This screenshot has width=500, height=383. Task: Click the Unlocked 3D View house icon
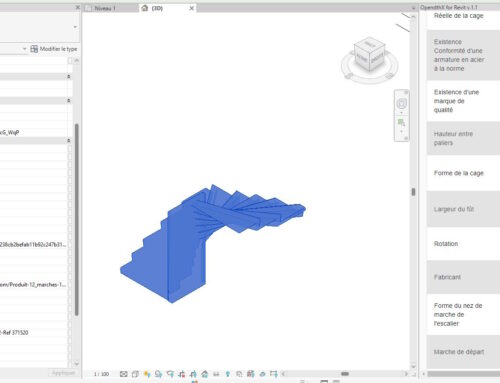[x=205, y=374]
